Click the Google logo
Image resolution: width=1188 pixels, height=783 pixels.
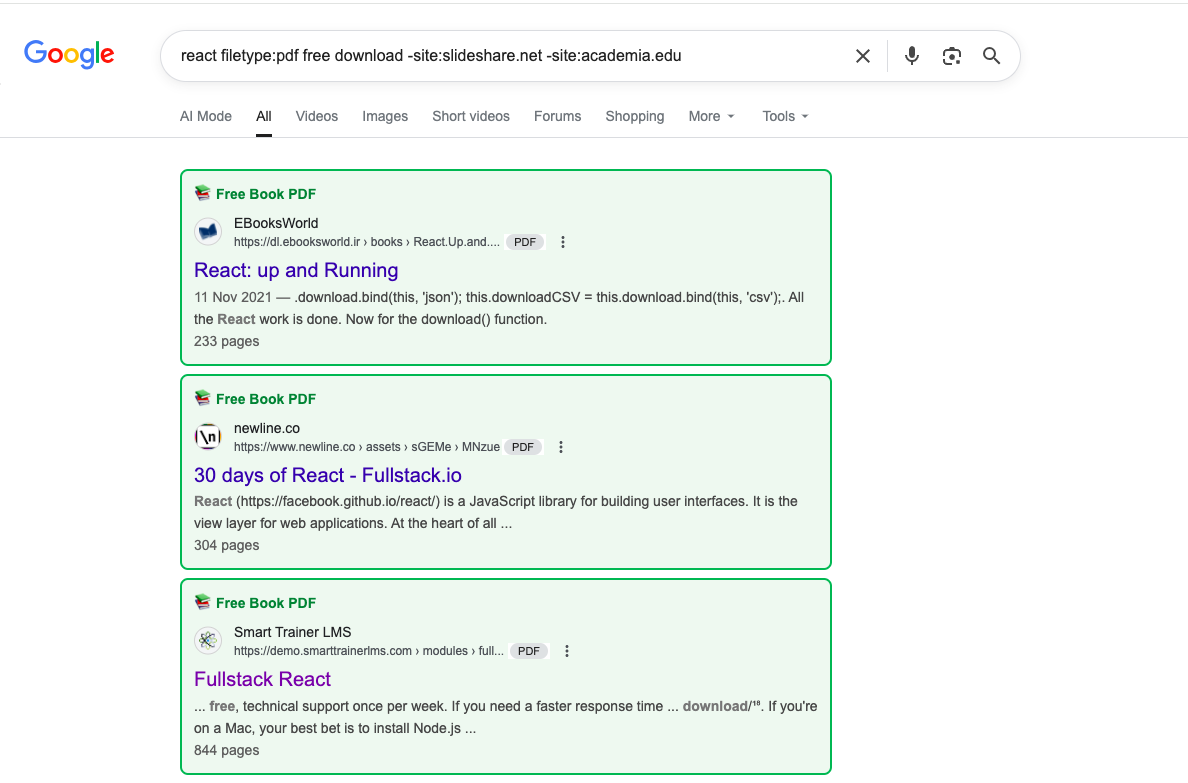[69, 55]
